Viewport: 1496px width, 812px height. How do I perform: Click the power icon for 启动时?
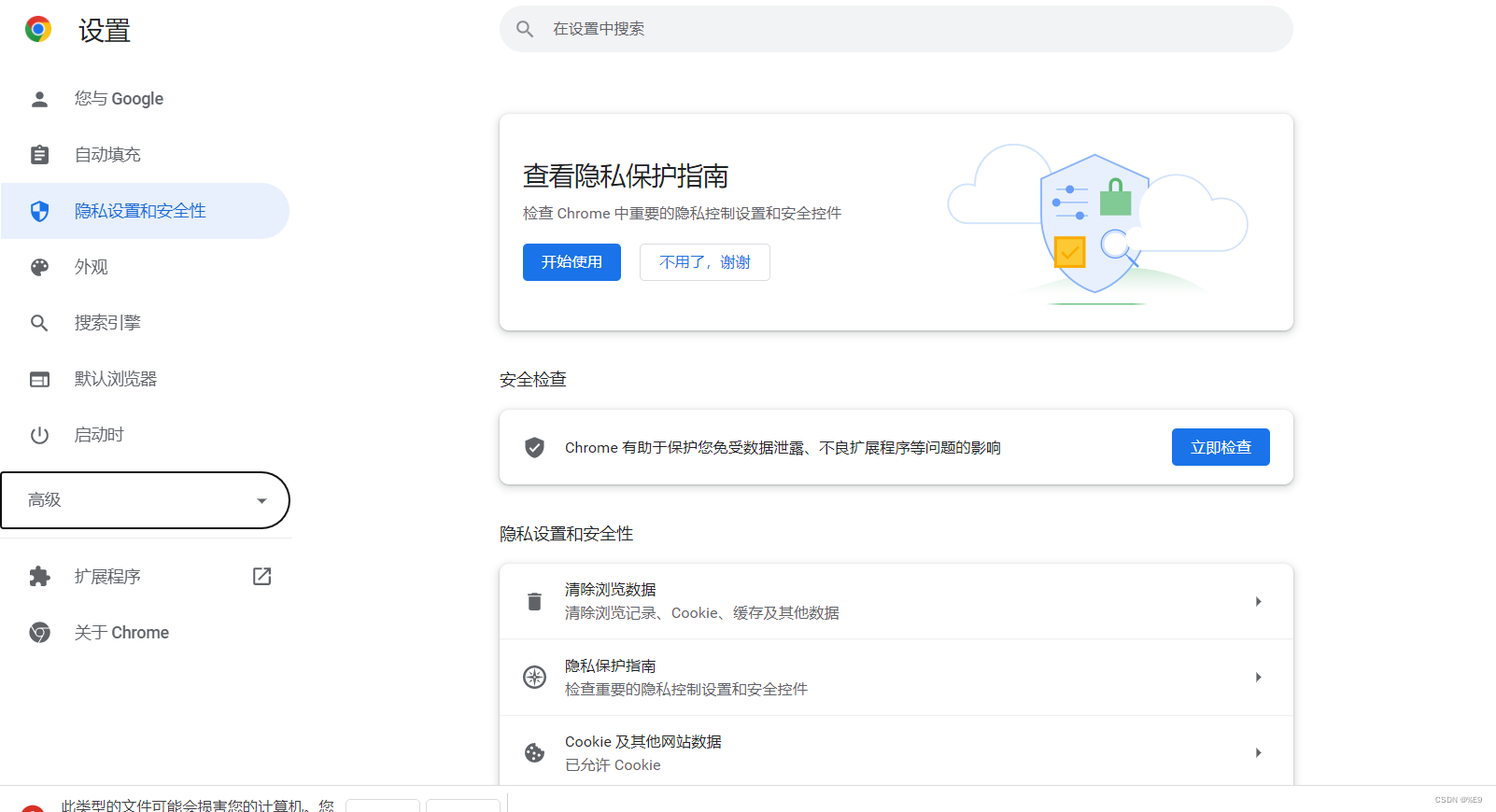39,435
